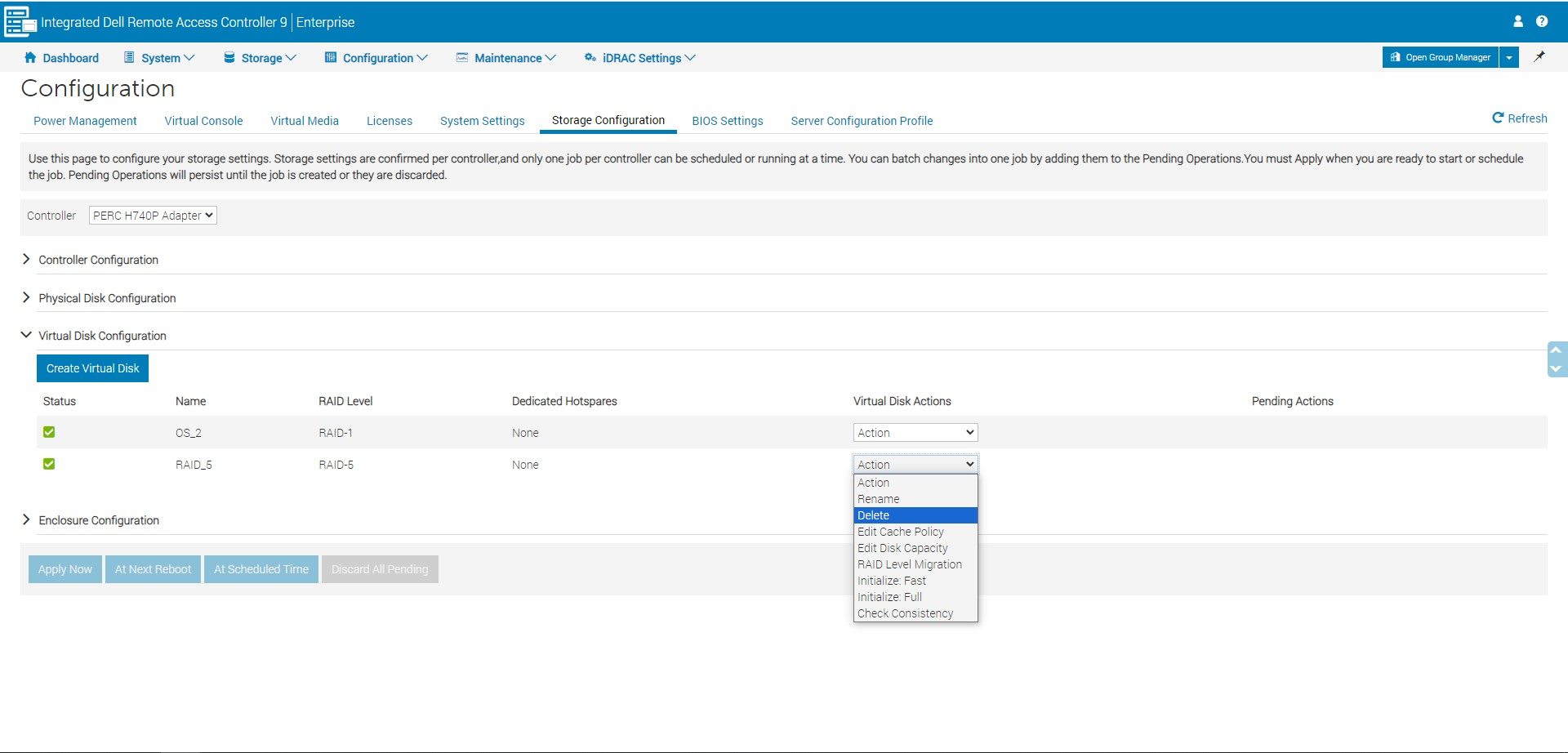
Task: Click the None hotspare cell for RAID_5
Action: click(x=525, y=465)
